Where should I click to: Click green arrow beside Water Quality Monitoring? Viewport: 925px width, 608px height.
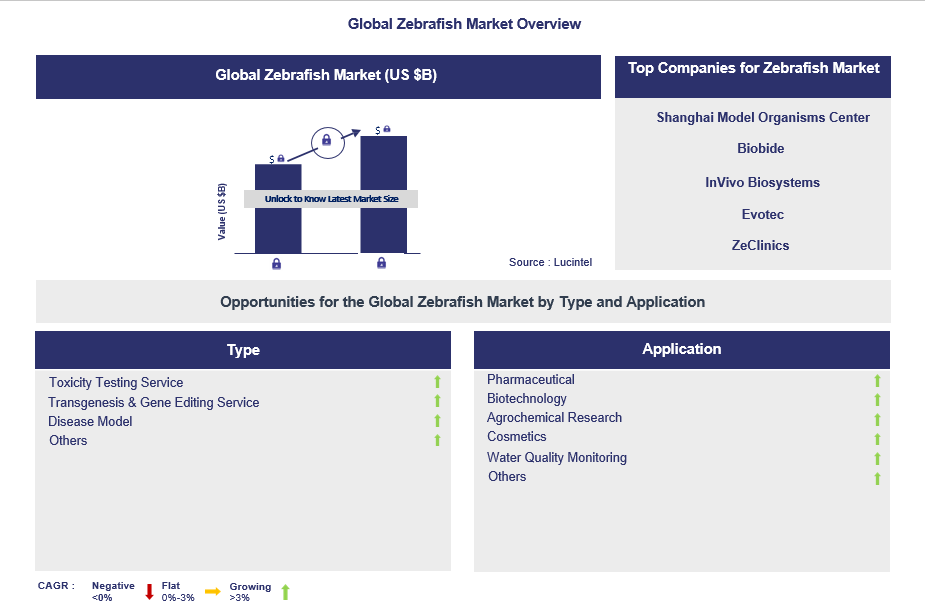click(x=877, y=458)
